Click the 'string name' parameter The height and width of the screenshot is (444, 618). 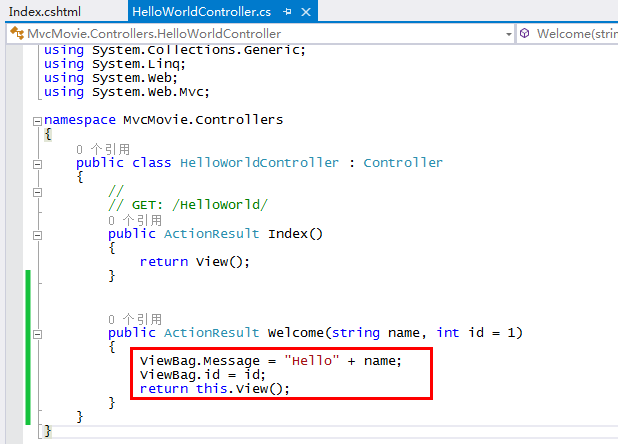tap(376, 333)
